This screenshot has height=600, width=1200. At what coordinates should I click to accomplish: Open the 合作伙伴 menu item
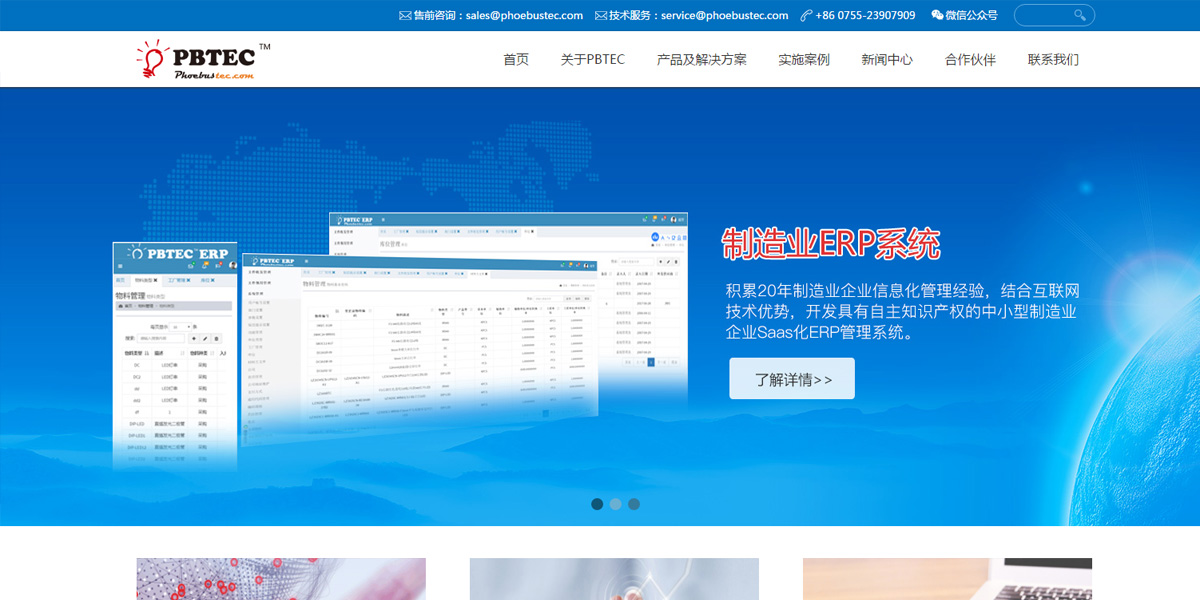970,60
